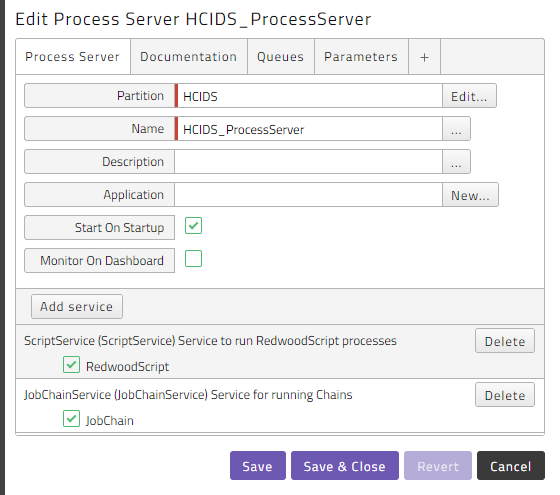Click the Edit... button next to Partition
This screenshot has height=495, width=560.
coord(469,96)
